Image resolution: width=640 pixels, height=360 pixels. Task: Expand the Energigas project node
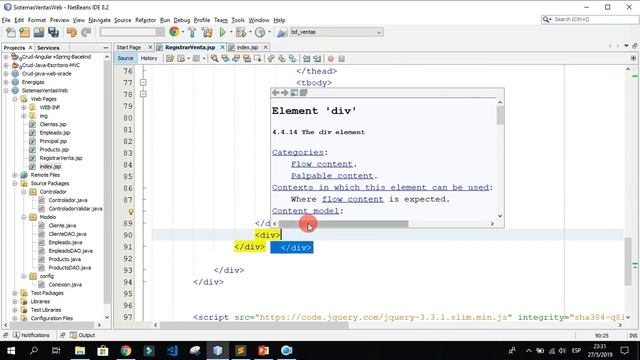pyautogui.click(x=6, y=82)
